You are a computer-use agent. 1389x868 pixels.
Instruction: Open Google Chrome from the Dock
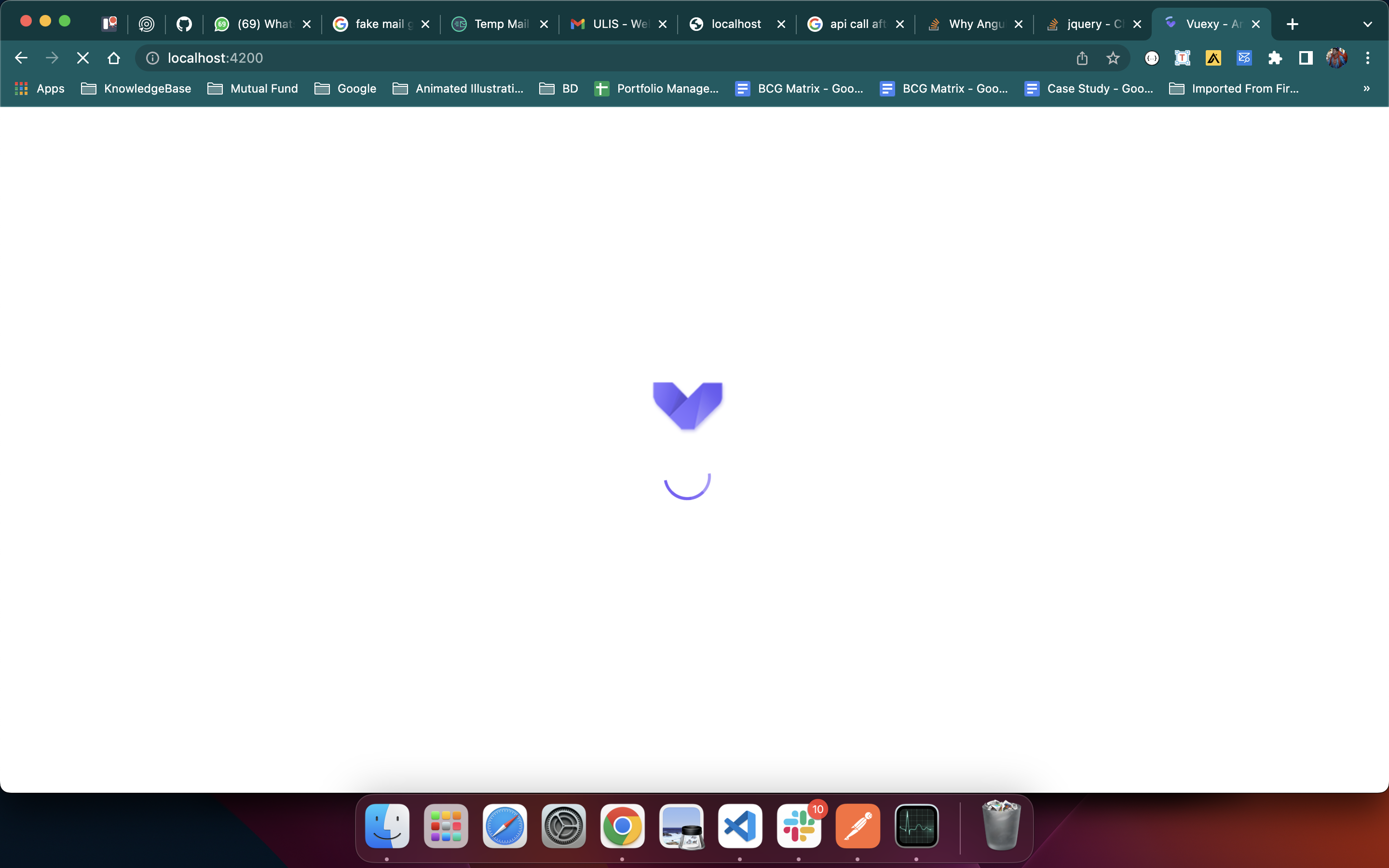click(x=623, y=826)
